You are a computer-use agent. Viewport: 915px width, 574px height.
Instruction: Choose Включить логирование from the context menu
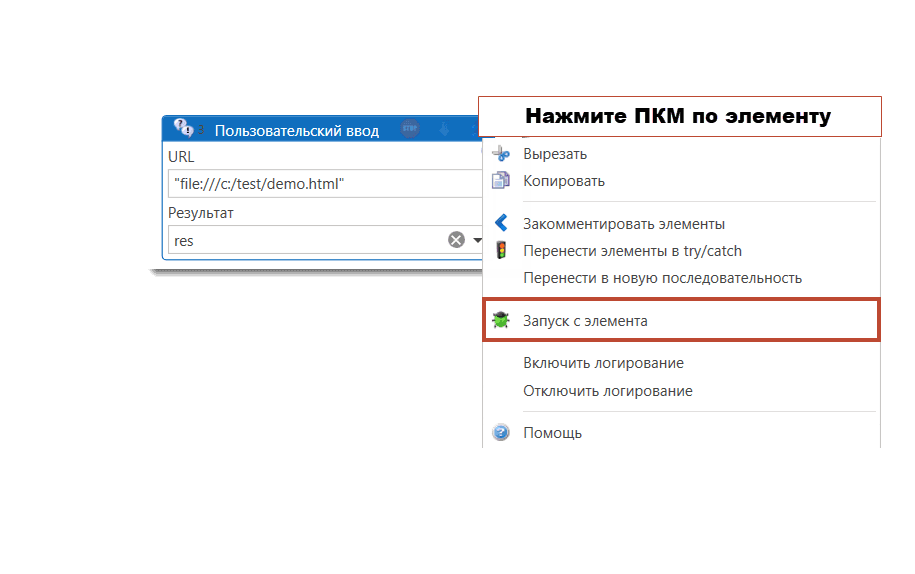pyautogui.click(x=603, y=363)
